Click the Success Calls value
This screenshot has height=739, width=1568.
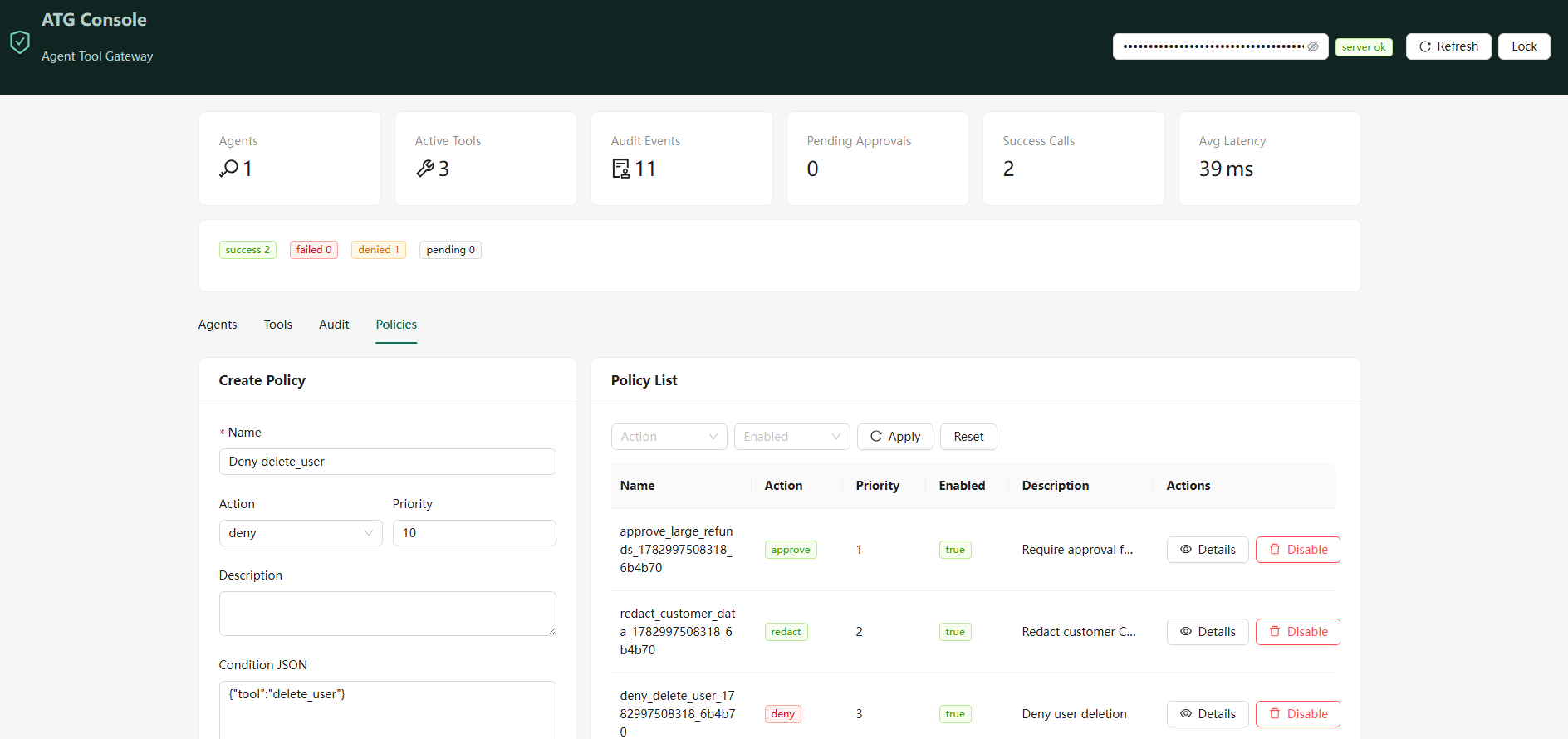click(x=1008, y=169)
